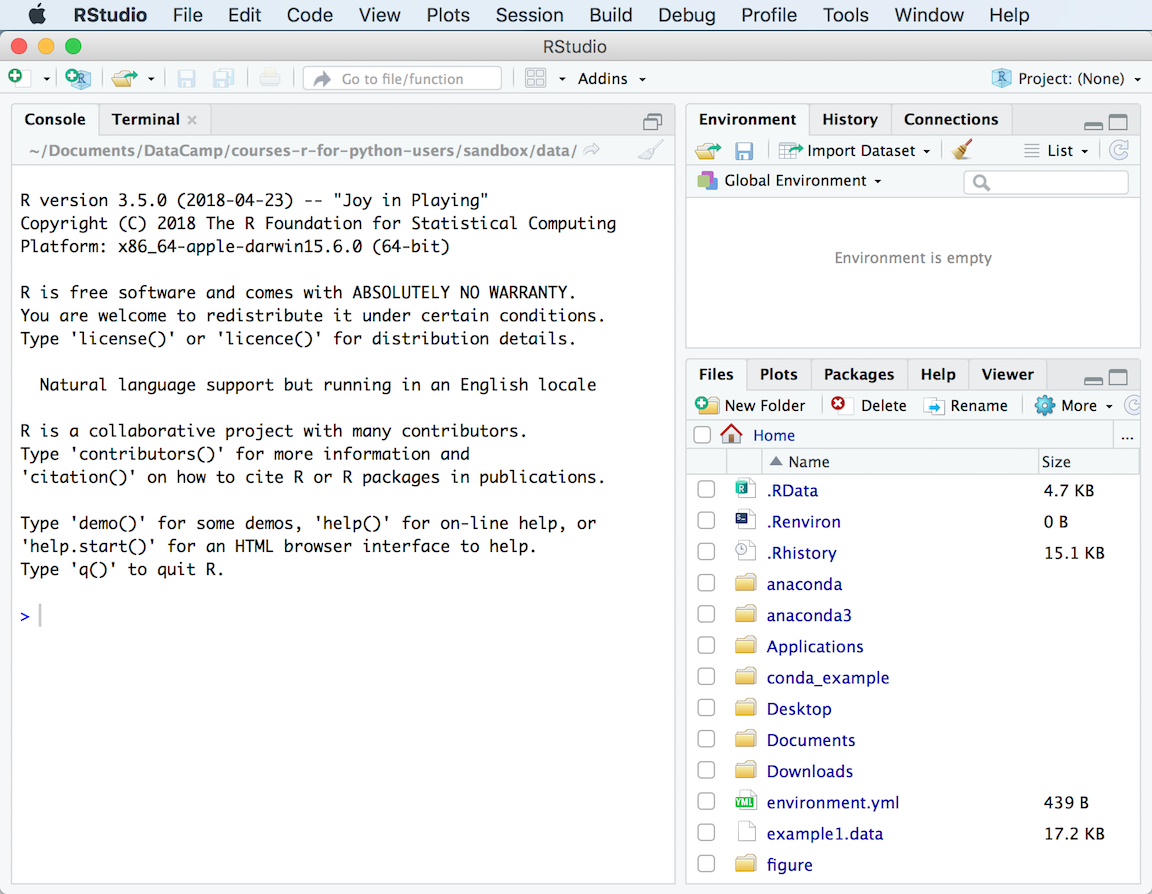Screen dimensions: 1152x894
Task: Switch to the Packages tab
Action: point(858,375)
